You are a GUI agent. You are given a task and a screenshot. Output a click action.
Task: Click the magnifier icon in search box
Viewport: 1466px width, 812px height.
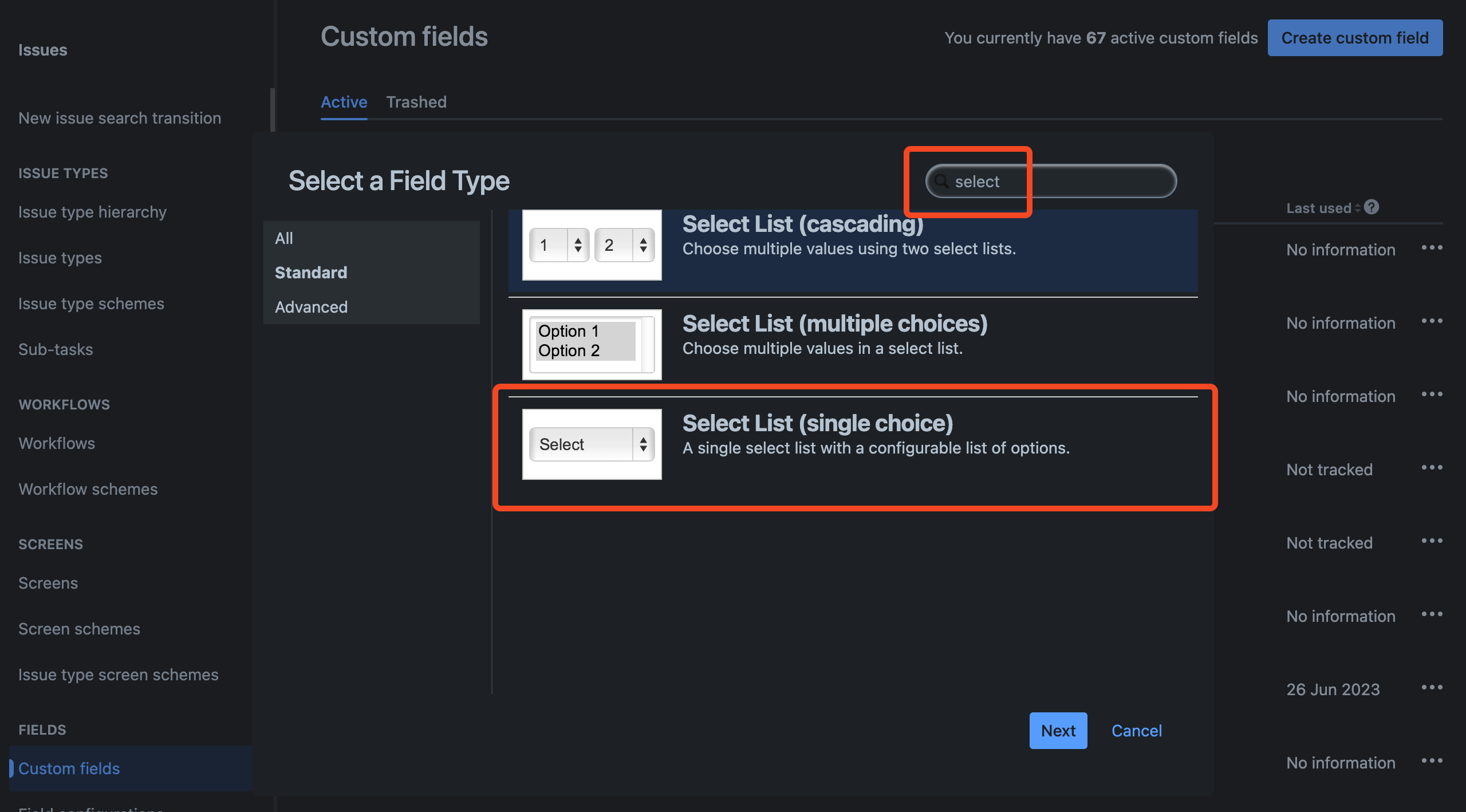coord(941,182)
